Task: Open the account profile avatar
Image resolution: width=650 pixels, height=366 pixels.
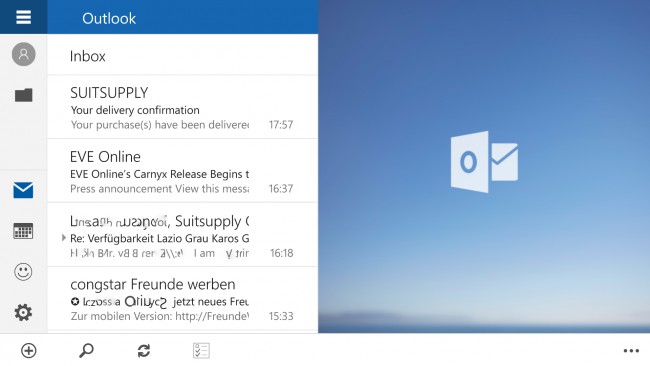Action: pyautogui.click(x=24, y=54)
